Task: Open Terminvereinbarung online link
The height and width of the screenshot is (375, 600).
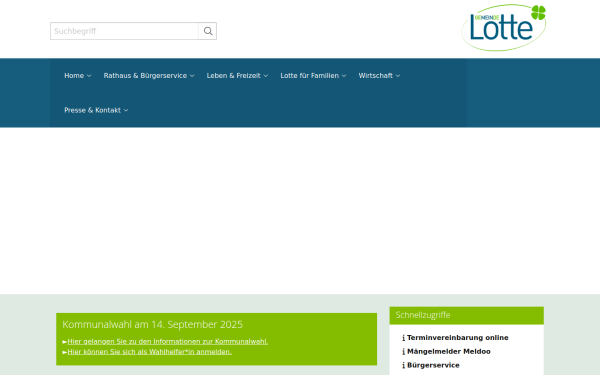Action: [x=458, y=338]
